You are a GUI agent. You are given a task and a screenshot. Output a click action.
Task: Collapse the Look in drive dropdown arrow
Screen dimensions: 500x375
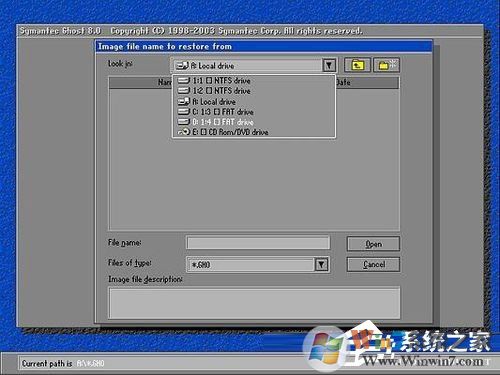pyautogui.click(x=329, y=65)
